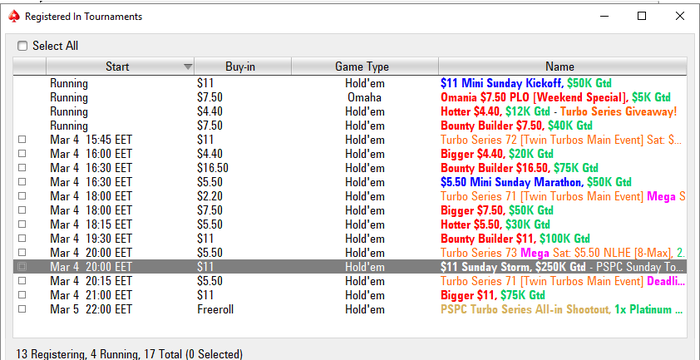Check the Turbo Series 72 Twin Turbos row box
The image size is (700, 360).
point(22,139)
